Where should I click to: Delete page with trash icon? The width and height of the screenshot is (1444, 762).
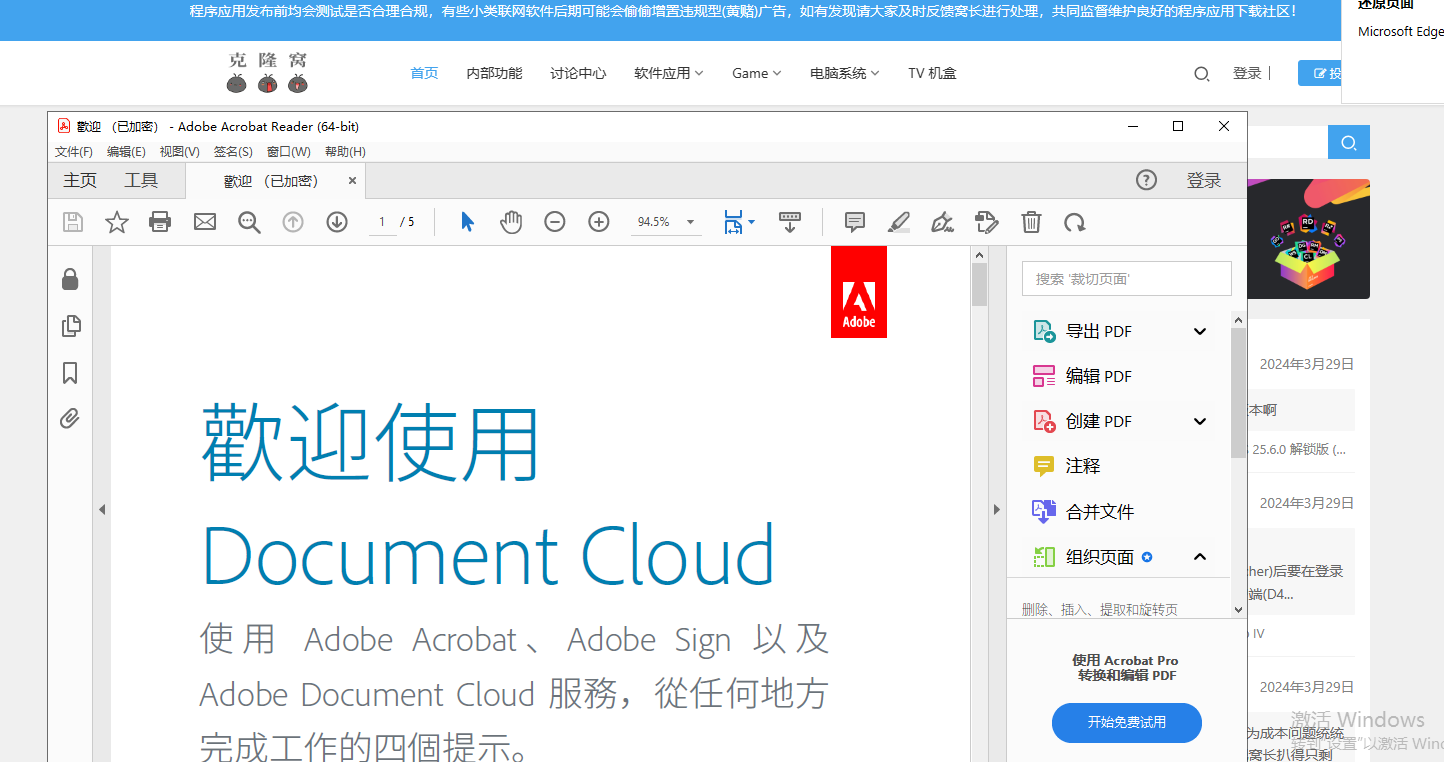[1031, 222]
